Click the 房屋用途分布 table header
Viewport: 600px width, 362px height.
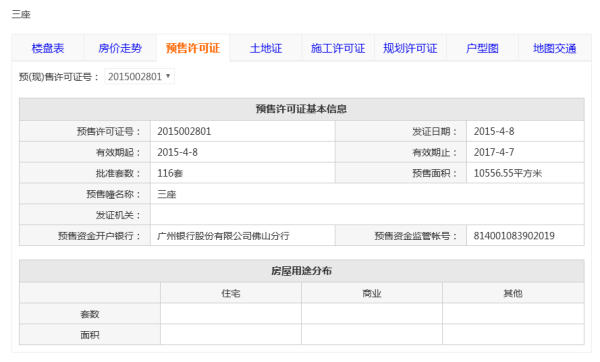point(302,271)
